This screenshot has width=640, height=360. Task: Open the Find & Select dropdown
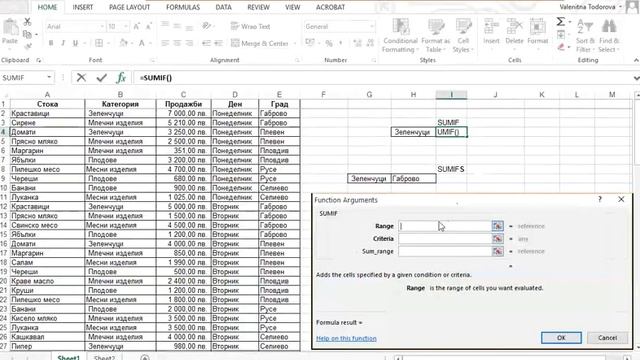coord(609,36)
